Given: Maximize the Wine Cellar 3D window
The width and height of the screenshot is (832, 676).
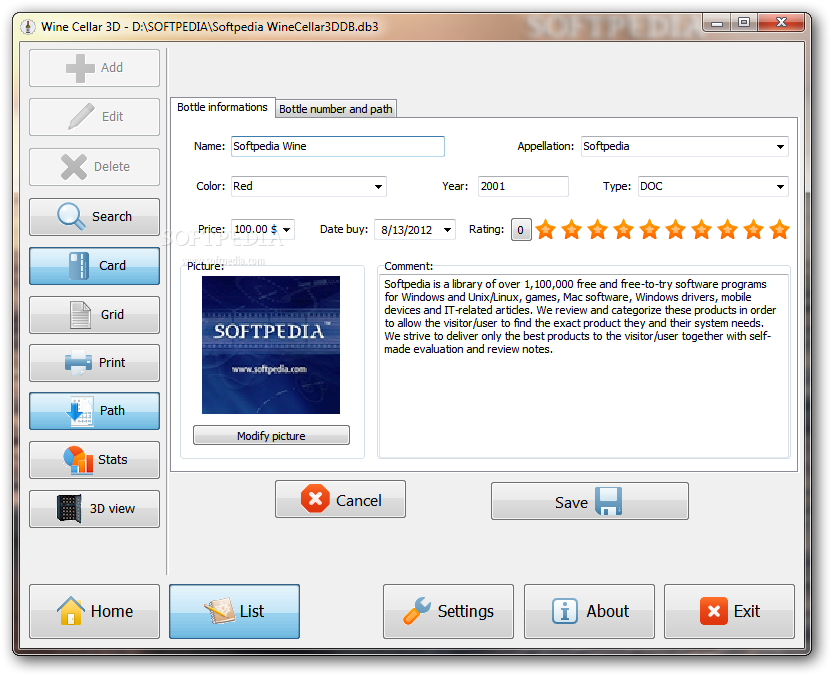Looking at the screenshot, I should [x=744, y=23].
